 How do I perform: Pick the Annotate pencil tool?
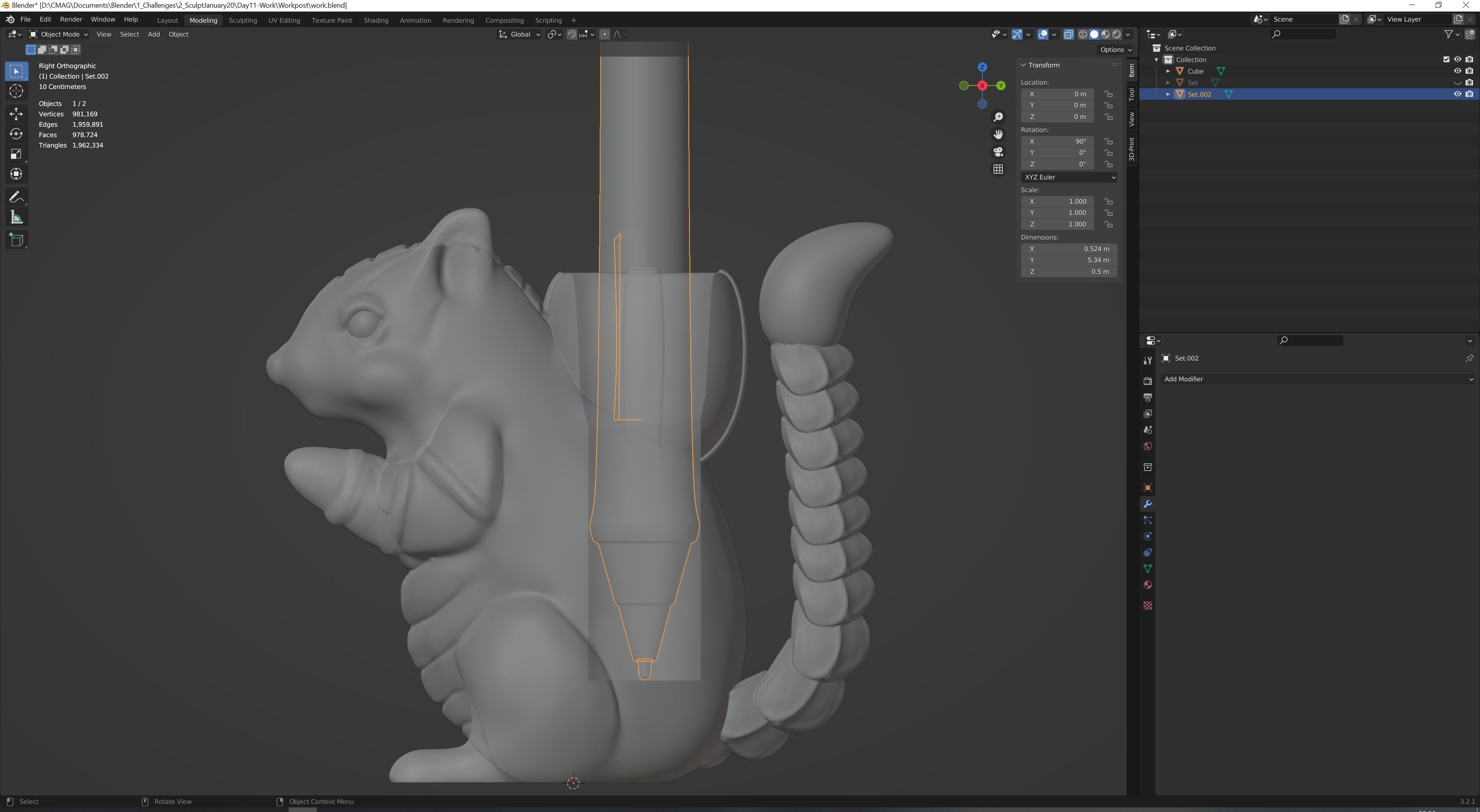[16, 198]
